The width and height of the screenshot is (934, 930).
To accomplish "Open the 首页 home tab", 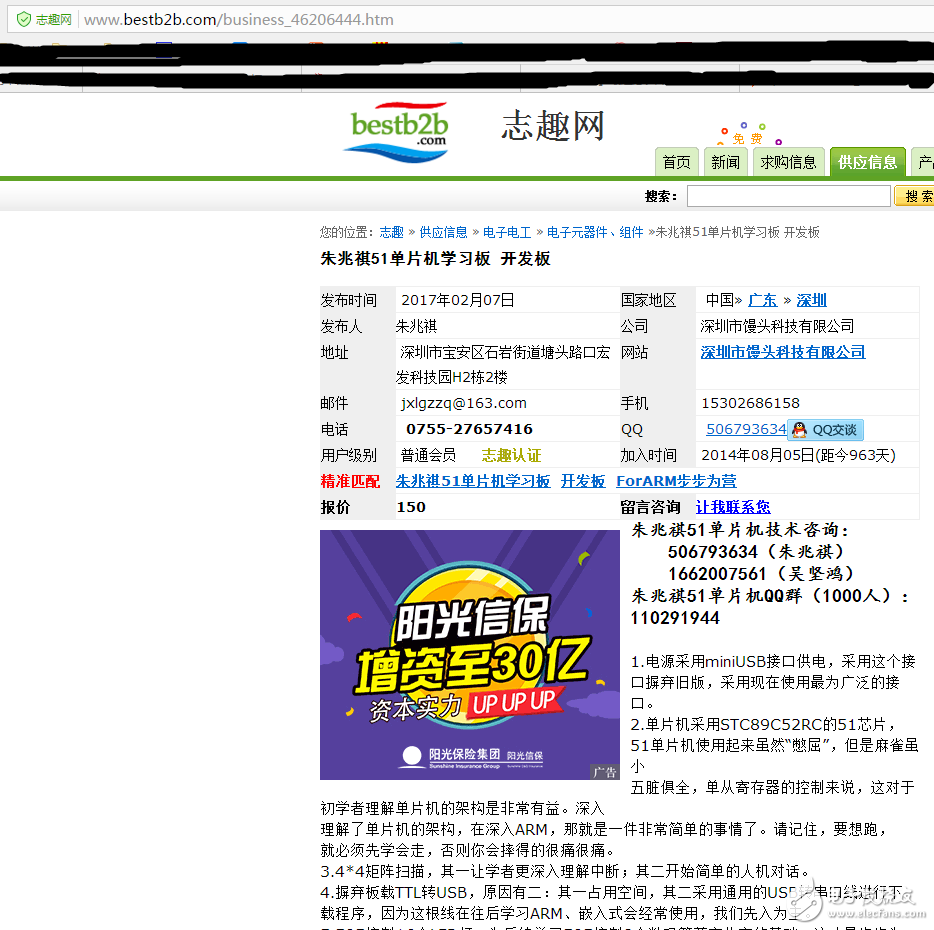I will [676, 162].
